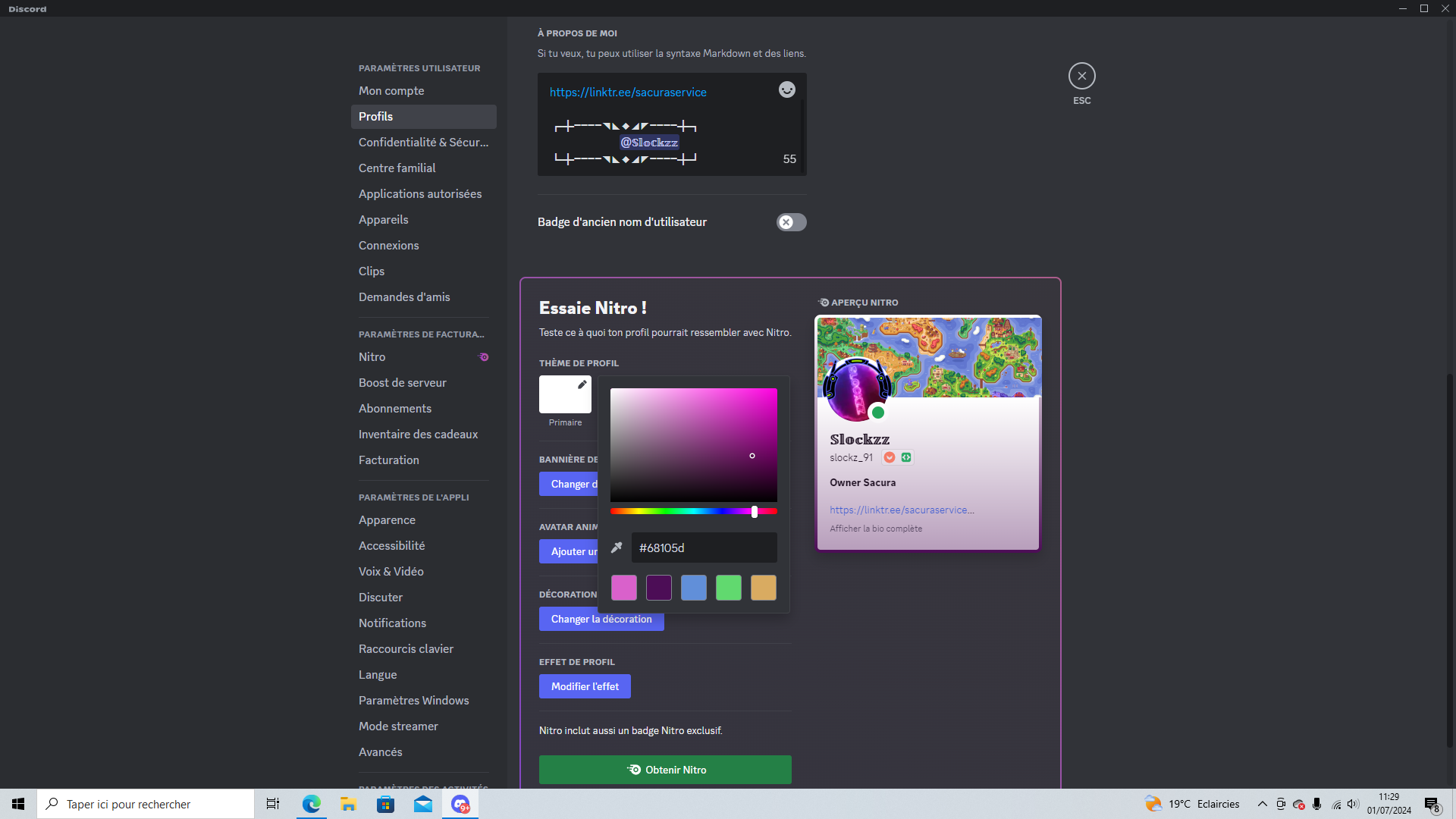Image resolution: width=1456 pixels, height=819 pixels.
Task: Select the gold preset color swatch
Action: pos(764,588)
